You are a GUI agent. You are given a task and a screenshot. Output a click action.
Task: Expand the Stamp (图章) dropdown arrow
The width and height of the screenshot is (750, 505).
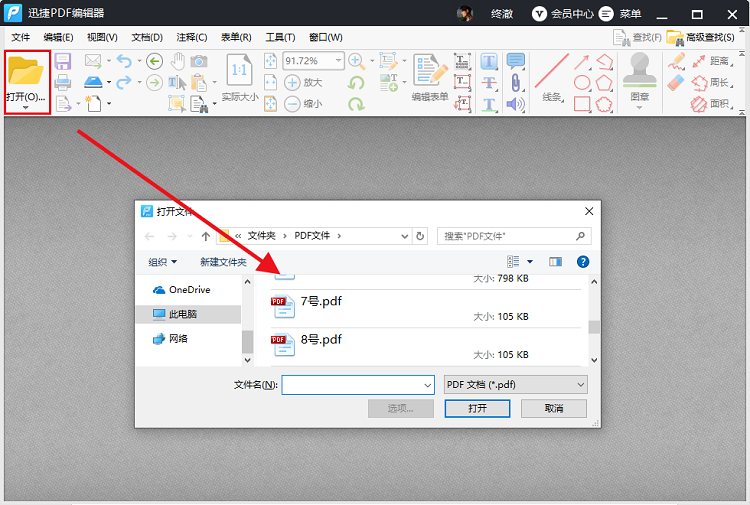[x=640, y=108]
